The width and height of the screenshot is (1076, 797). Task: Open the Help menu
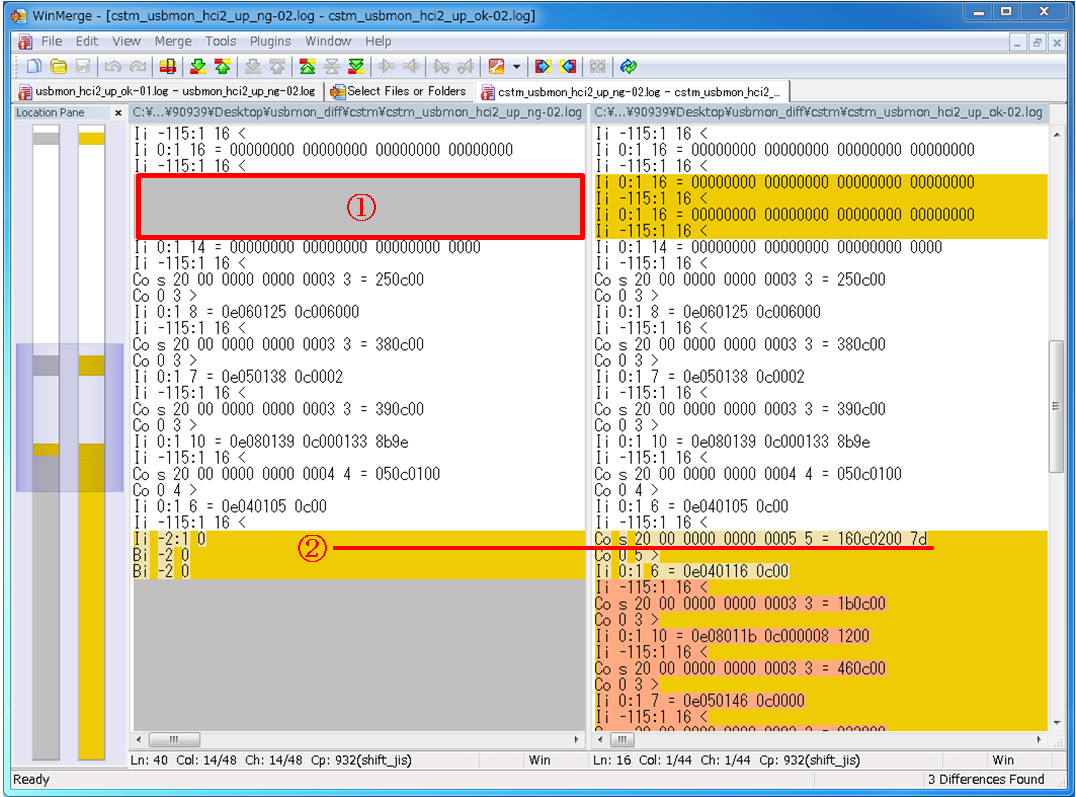(x=378, y=41)
